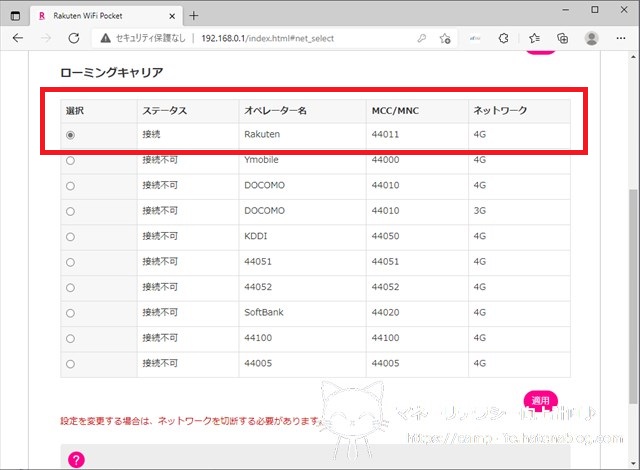Click the vertical page scrollbar thumb

[633, 297]
